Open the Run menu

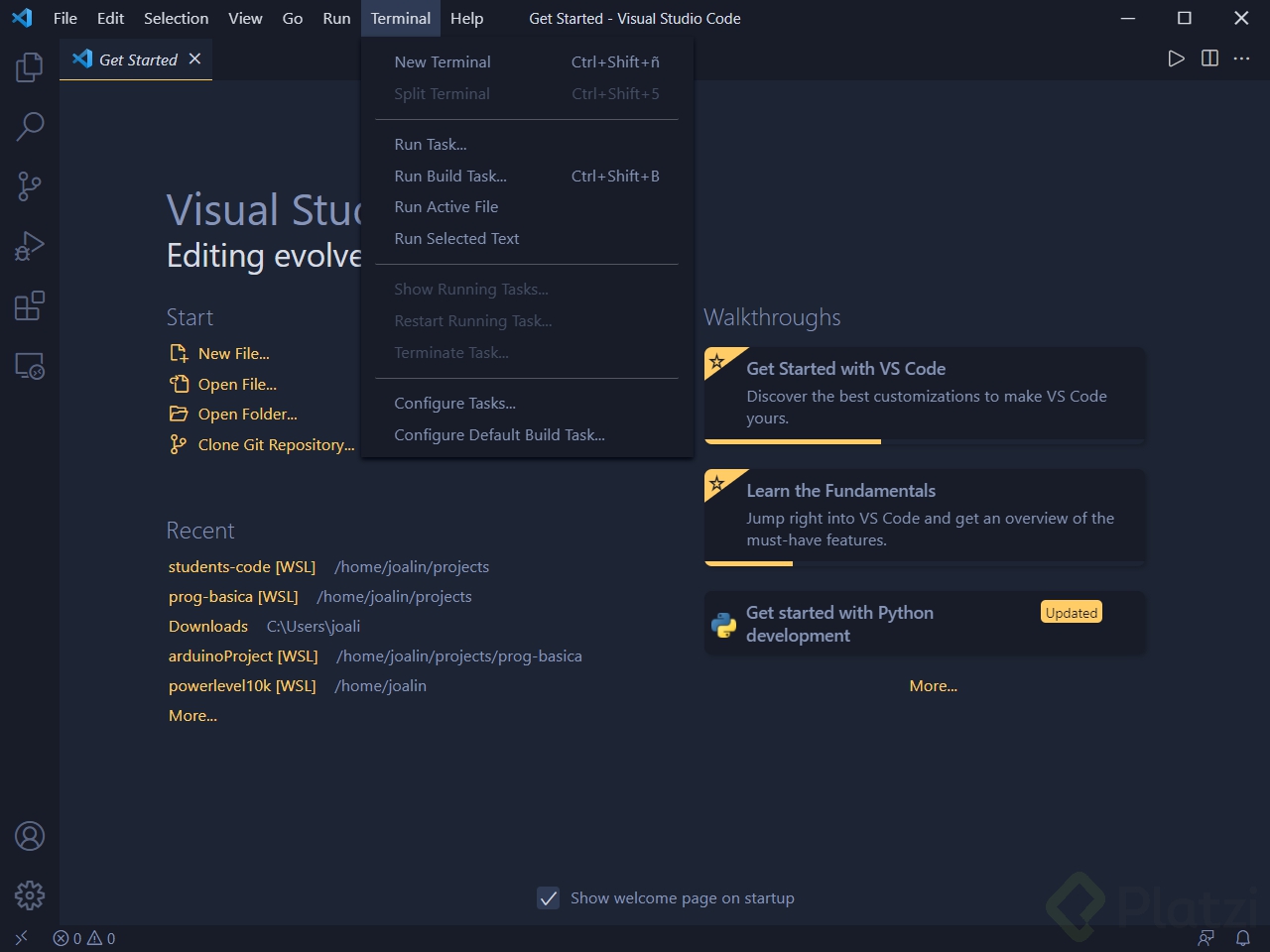pos(336,18)
